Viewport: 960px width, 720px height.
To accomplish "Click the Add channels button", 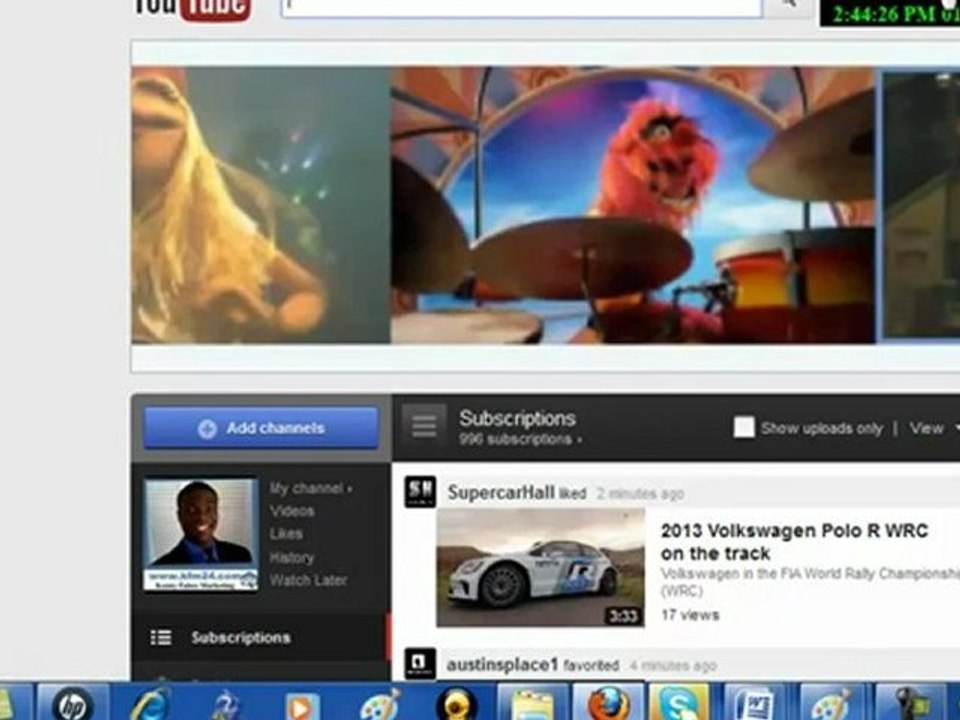I will [x=261, y=428].
